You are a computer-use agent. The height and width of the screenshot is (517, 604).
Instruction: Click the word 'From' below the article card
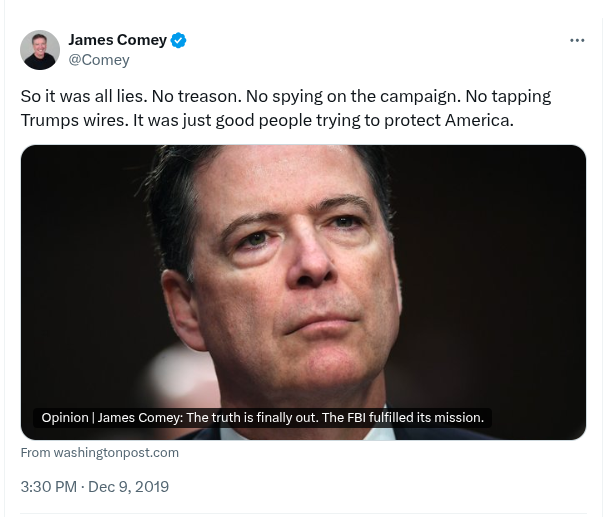point(35,452)
